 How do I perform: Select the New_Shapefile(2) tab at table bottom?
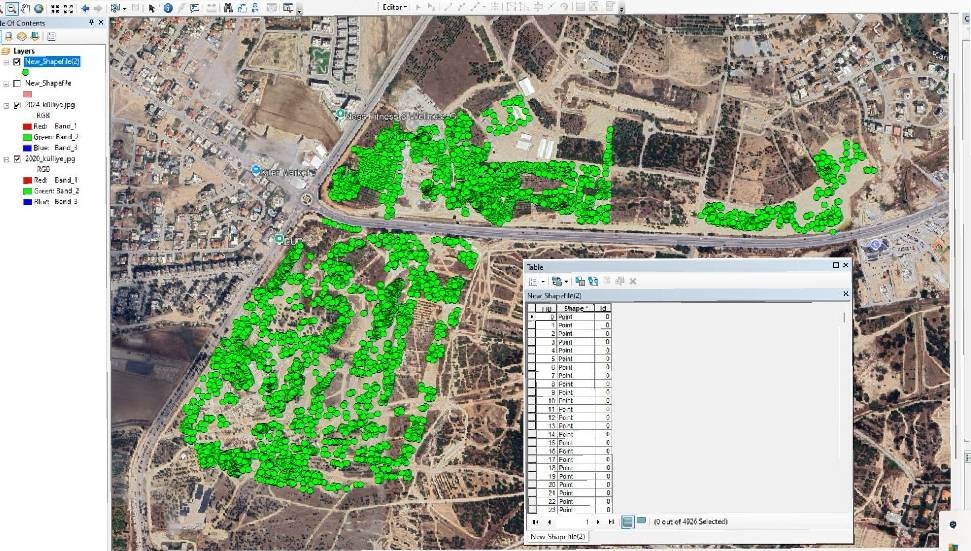(x=558, y=538)
